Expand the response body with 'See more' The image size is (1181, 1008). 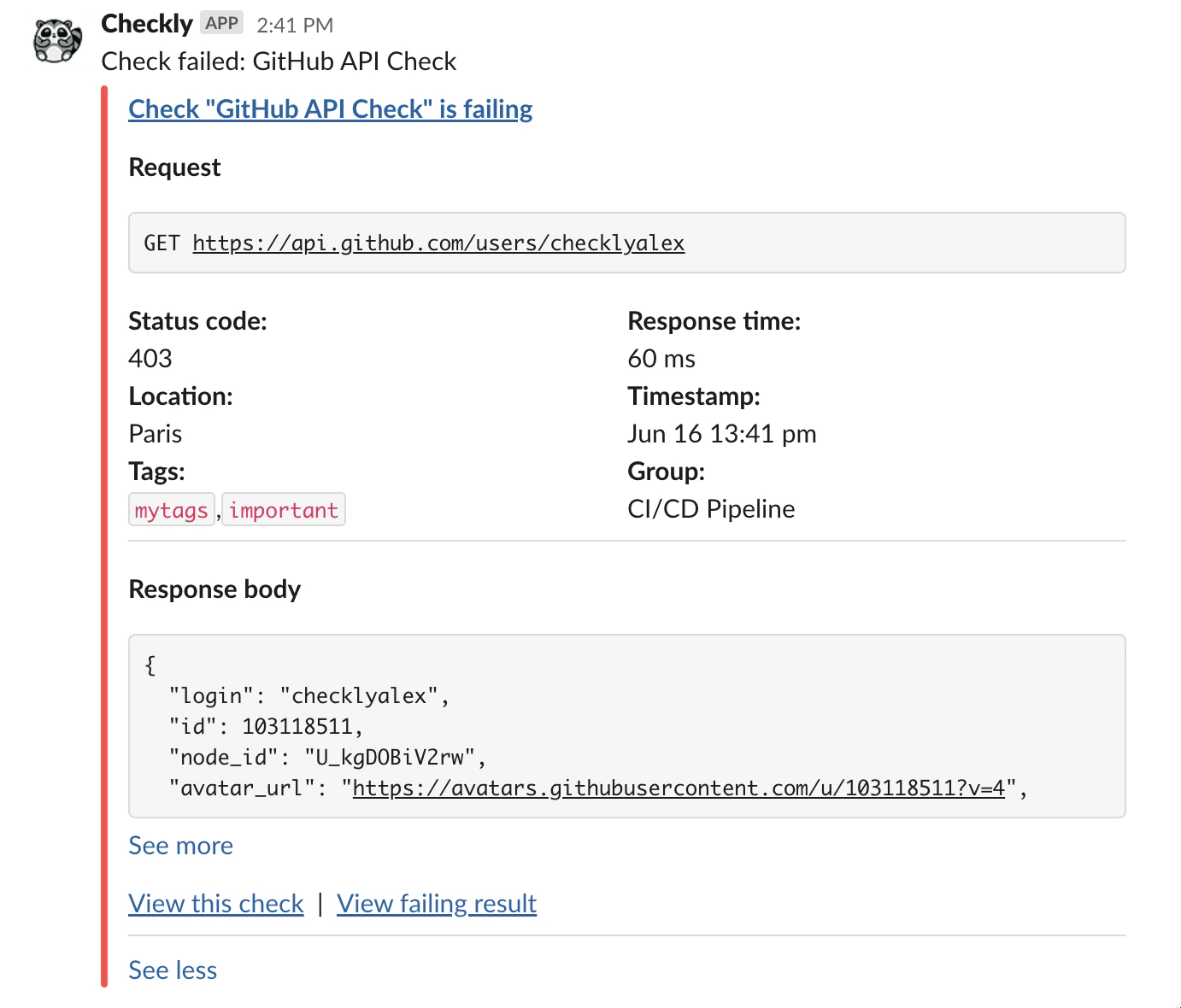pos(180,845)
